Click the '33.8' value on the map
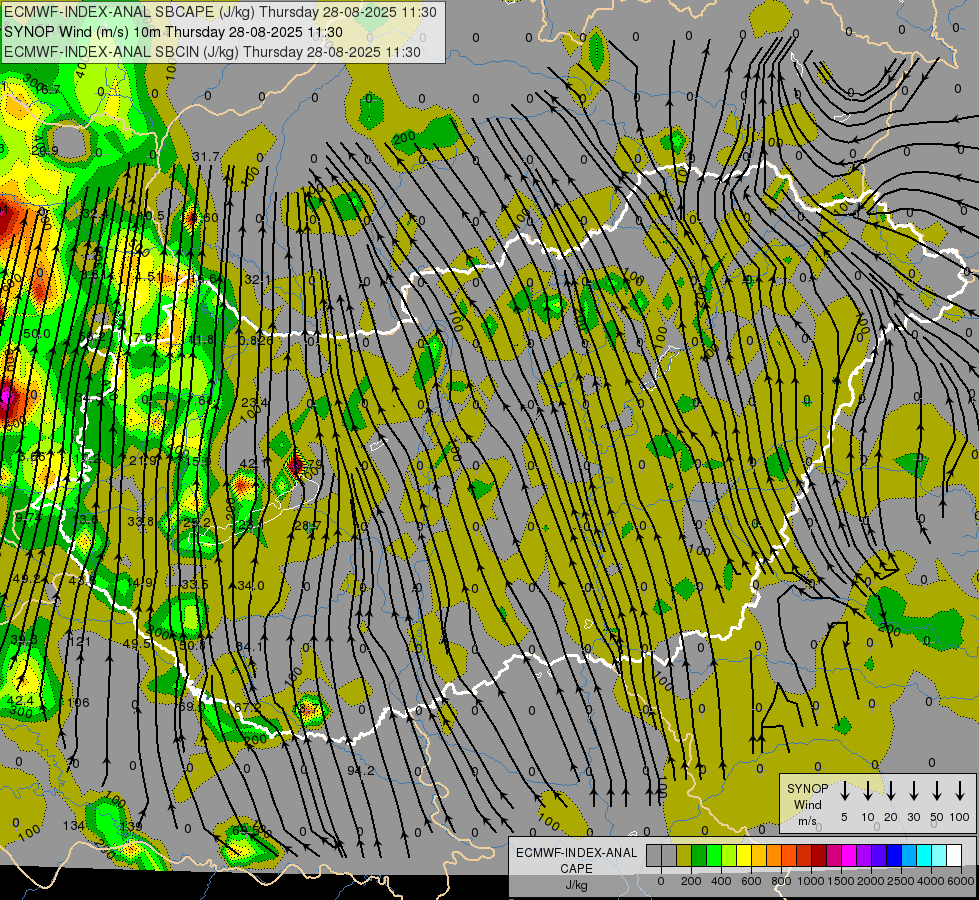The width and height of the screenshot is (979, 900). (140, 522)
